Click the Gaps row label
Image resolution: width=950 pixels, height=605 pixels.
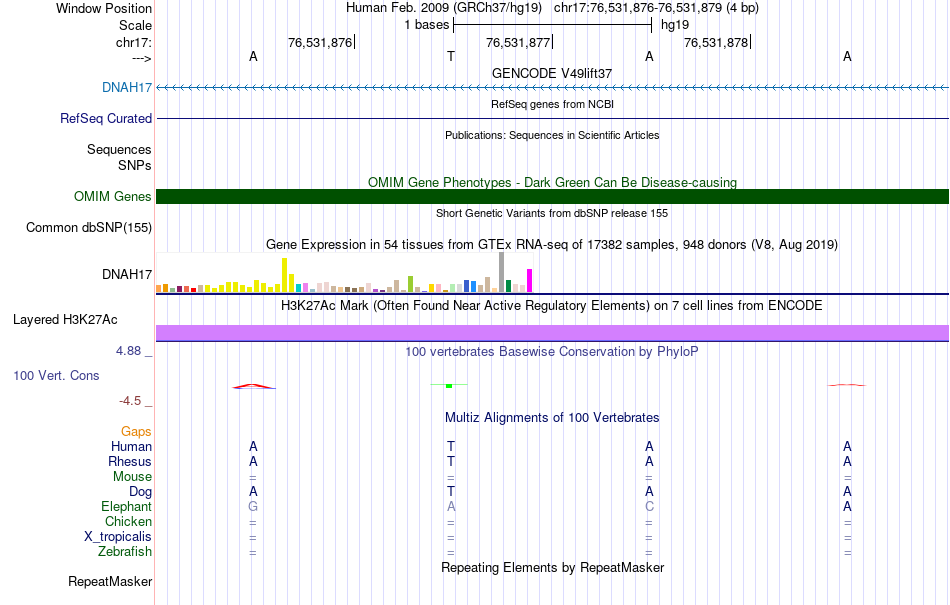tap(136, 431)
